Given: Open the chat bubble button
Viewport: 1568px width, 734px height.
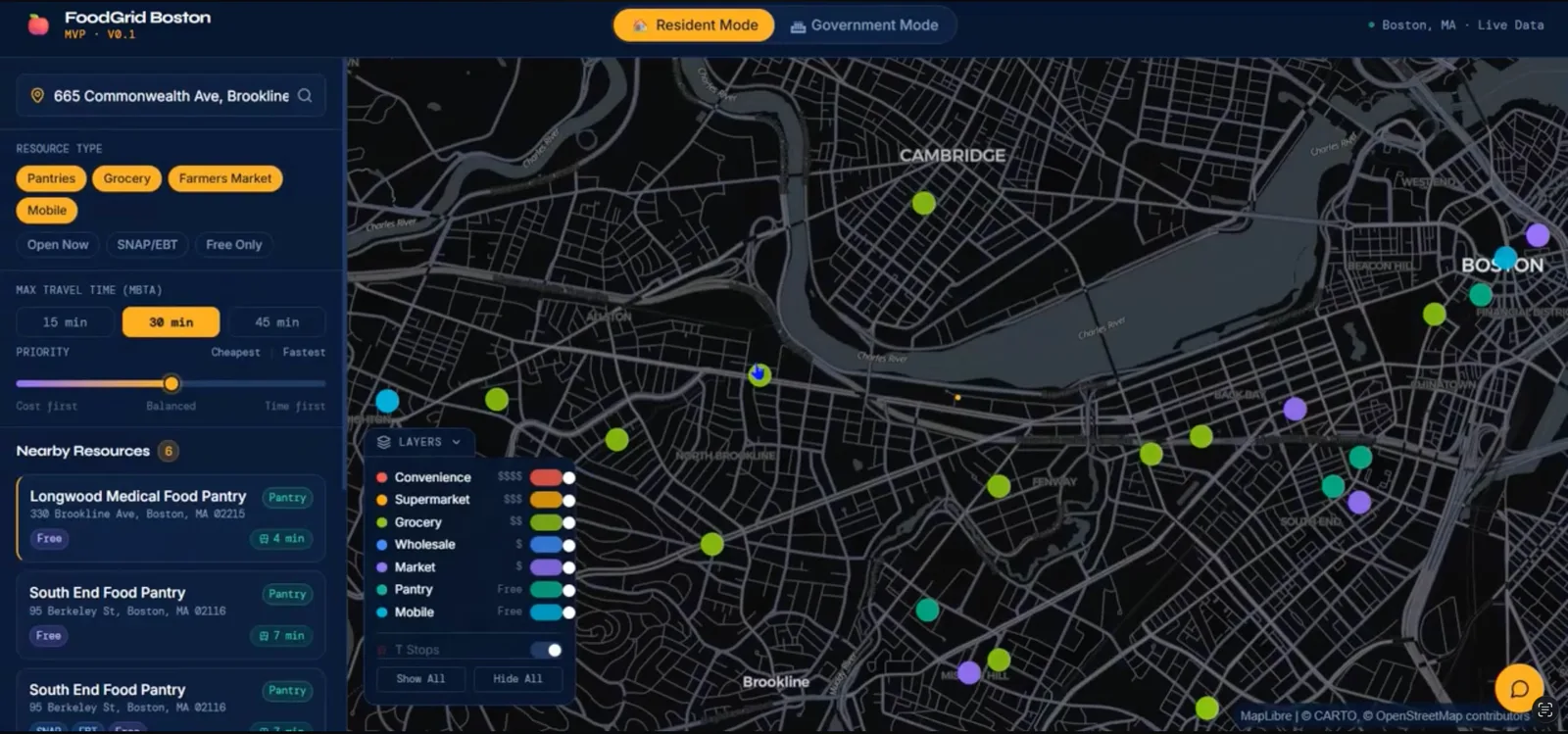Looking at the screenshot, I should coord(1519,688).
